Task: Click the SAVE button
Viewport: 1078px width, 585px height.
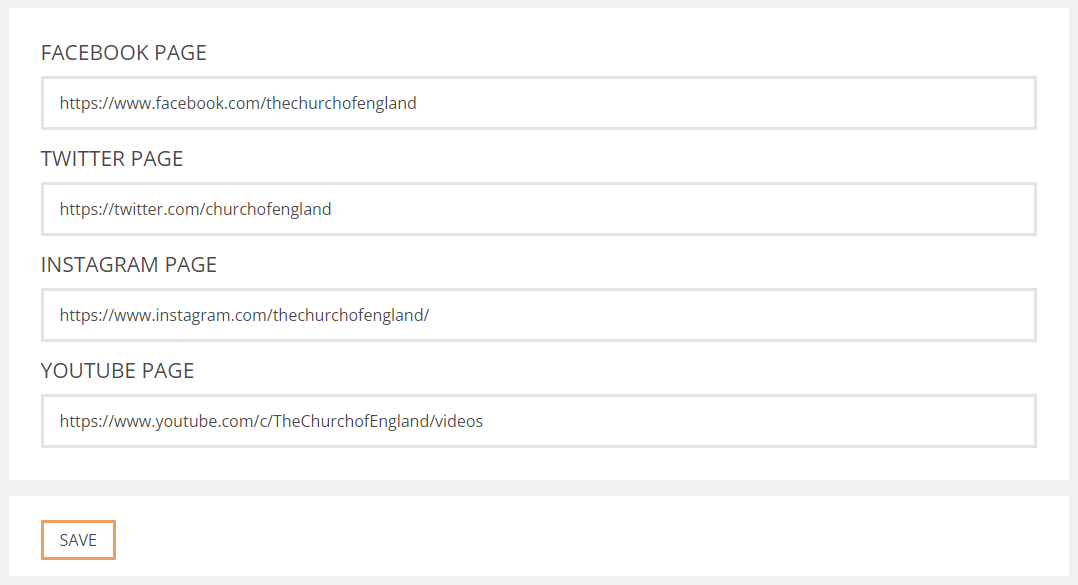Action: pos(78,540)
